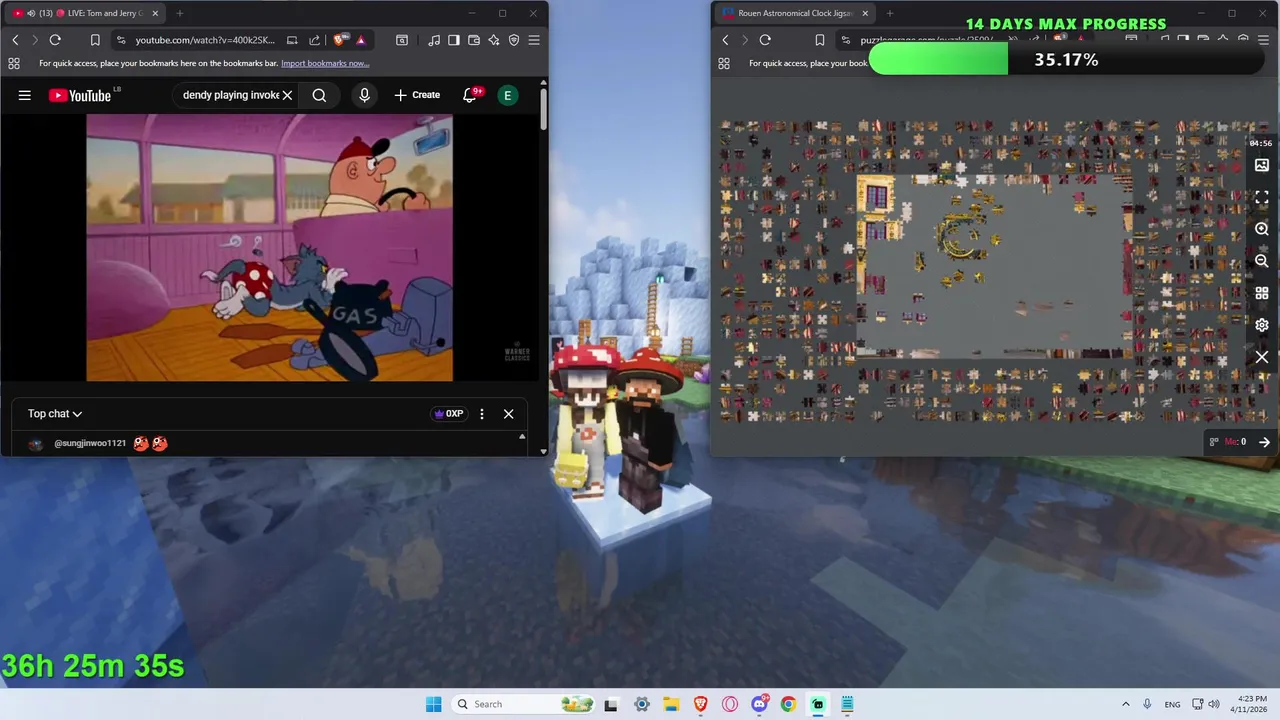Open the taskbar clock showing 4:23 PM

tap(1251, 704)
